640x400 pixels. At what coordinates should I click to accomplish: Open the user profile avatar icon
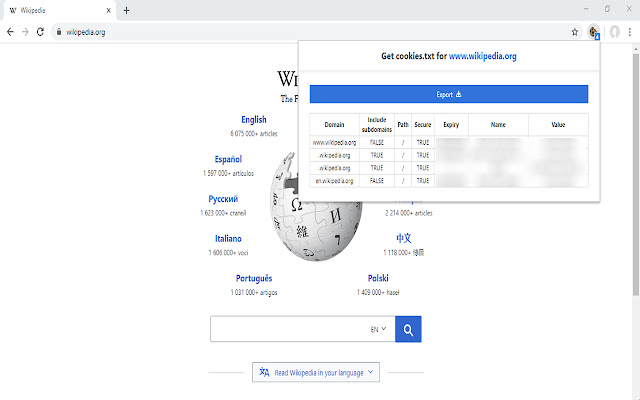tap(615, 32)
